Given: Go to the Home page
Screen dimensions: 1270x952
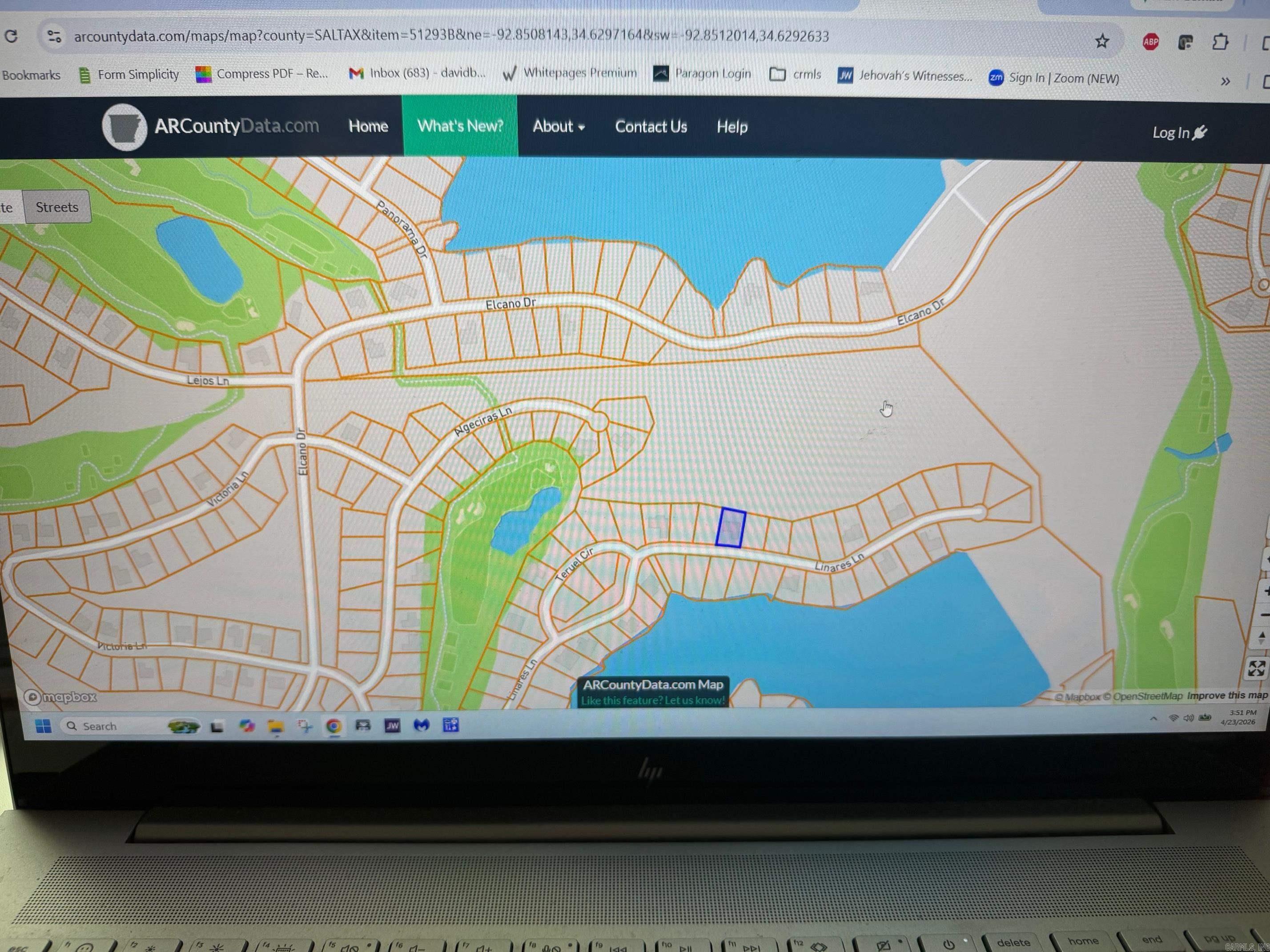Looking at the screenshot, I should pos(368,126).
